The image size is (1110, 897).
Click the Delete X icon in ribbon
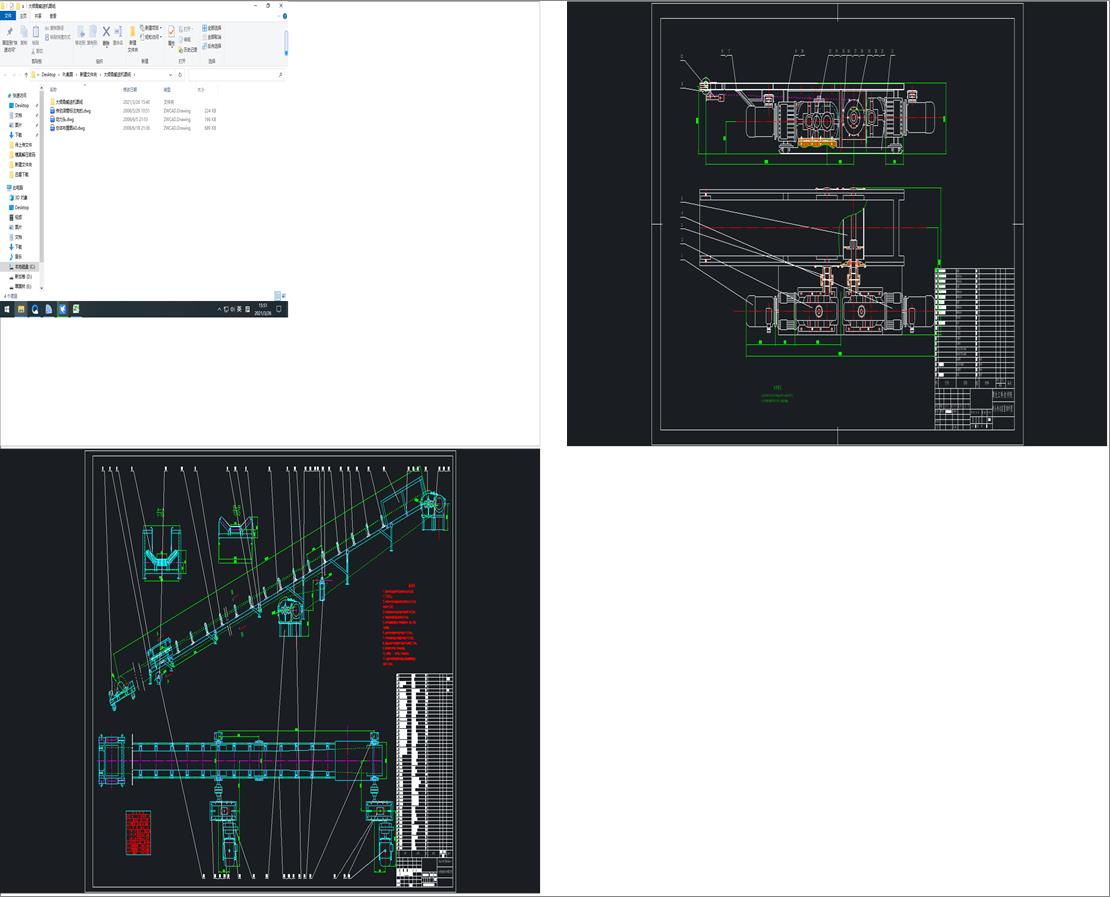[106, 33]
